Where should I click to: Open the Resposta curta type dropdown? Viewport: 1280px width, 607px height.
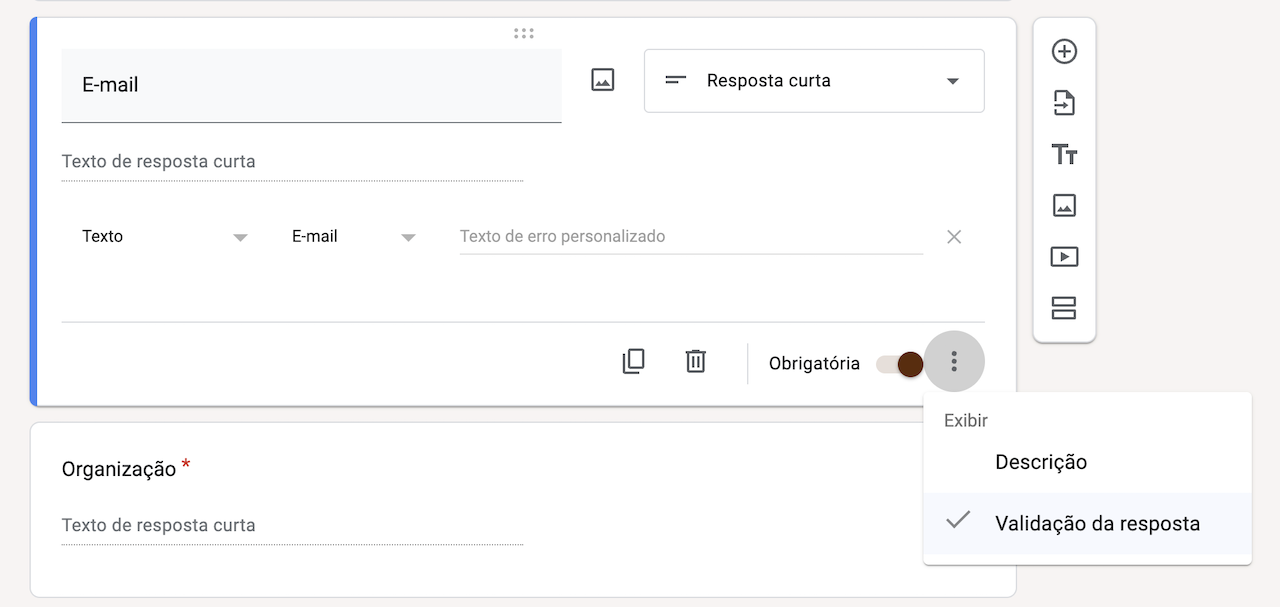coord(814,81)
